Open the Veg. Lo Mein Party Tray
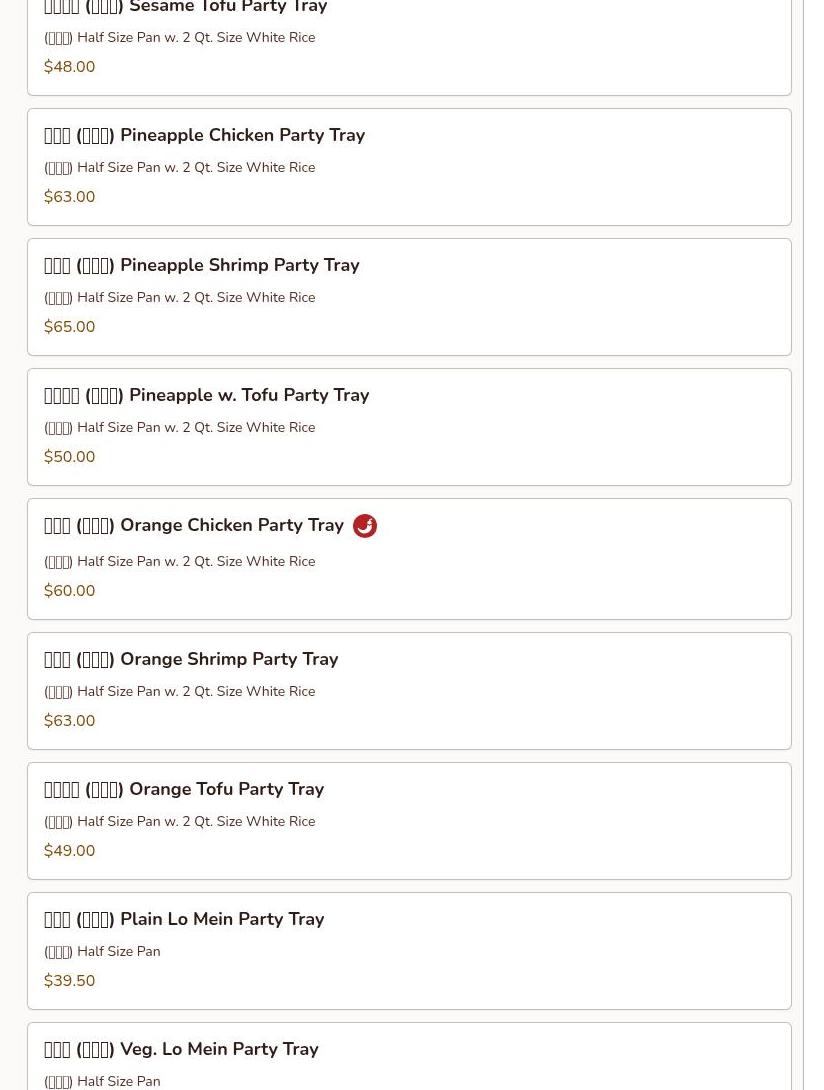 pyautogui.click(x=409, y=1057)
